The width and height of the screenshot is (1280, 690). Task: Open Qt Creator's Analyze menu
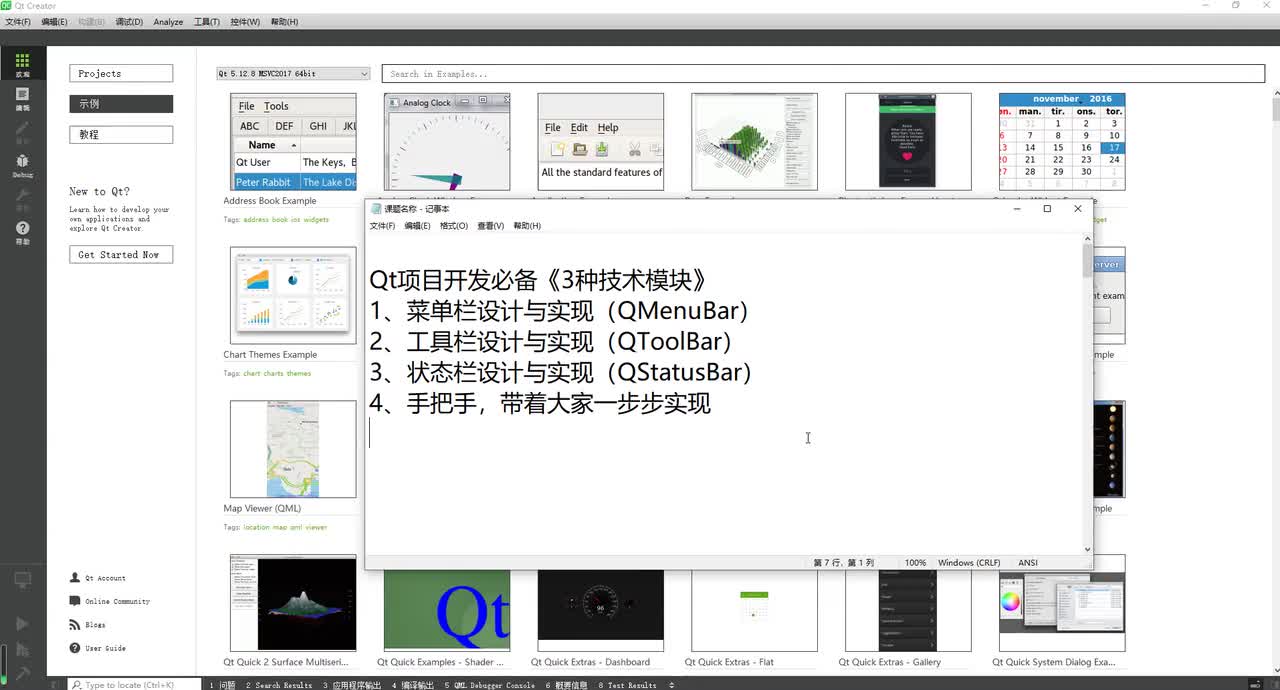pyautogui.click(x=168, y=22)
